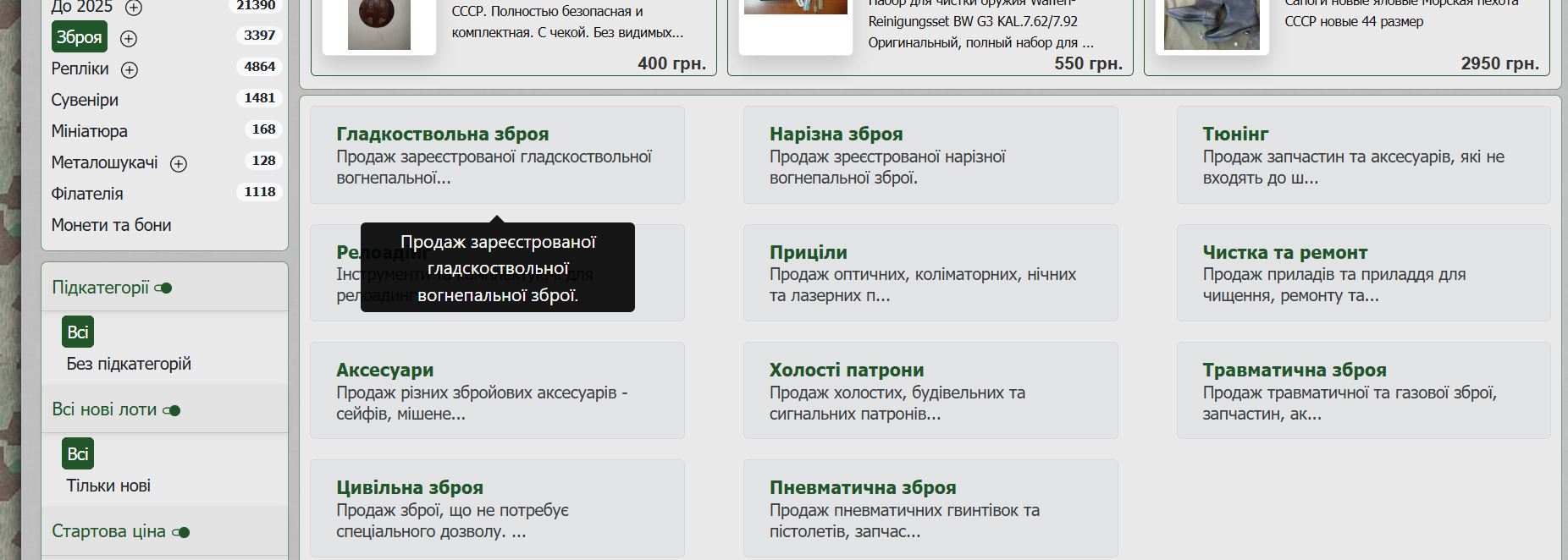Select Всі under Всі нові лоти
The height and width of the screenshot is (560, 1568).
[78, 453]
